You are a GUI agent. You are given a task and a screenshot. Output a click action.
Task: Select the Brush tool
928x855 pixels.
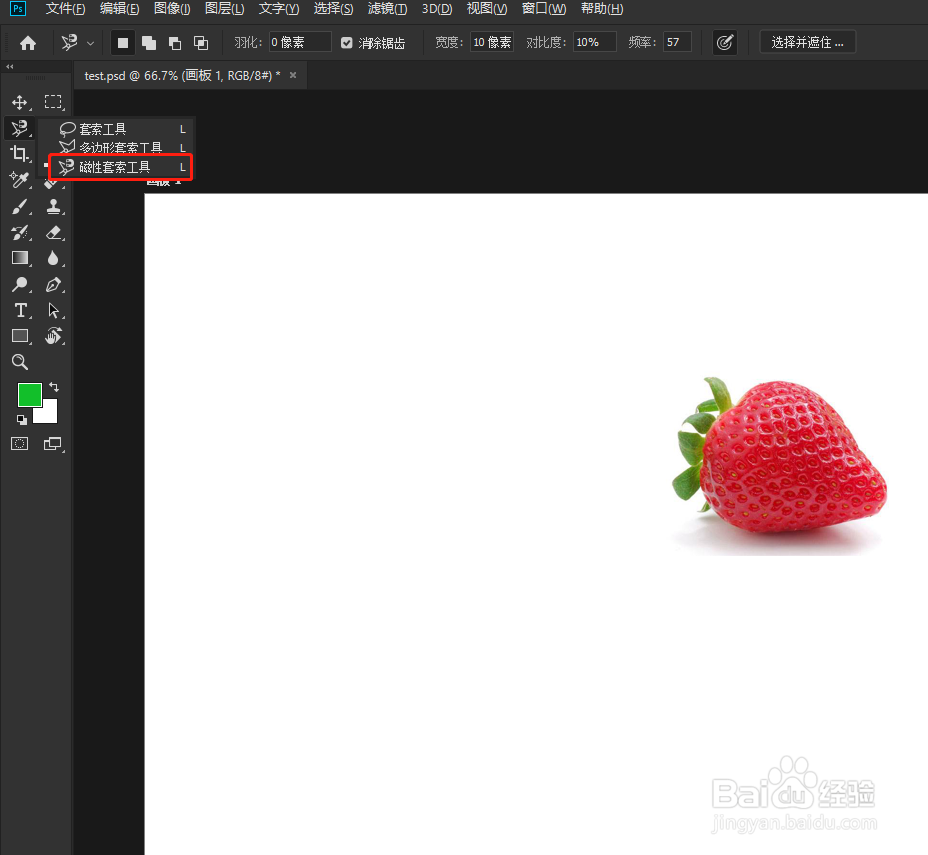[x=20, y=207]
